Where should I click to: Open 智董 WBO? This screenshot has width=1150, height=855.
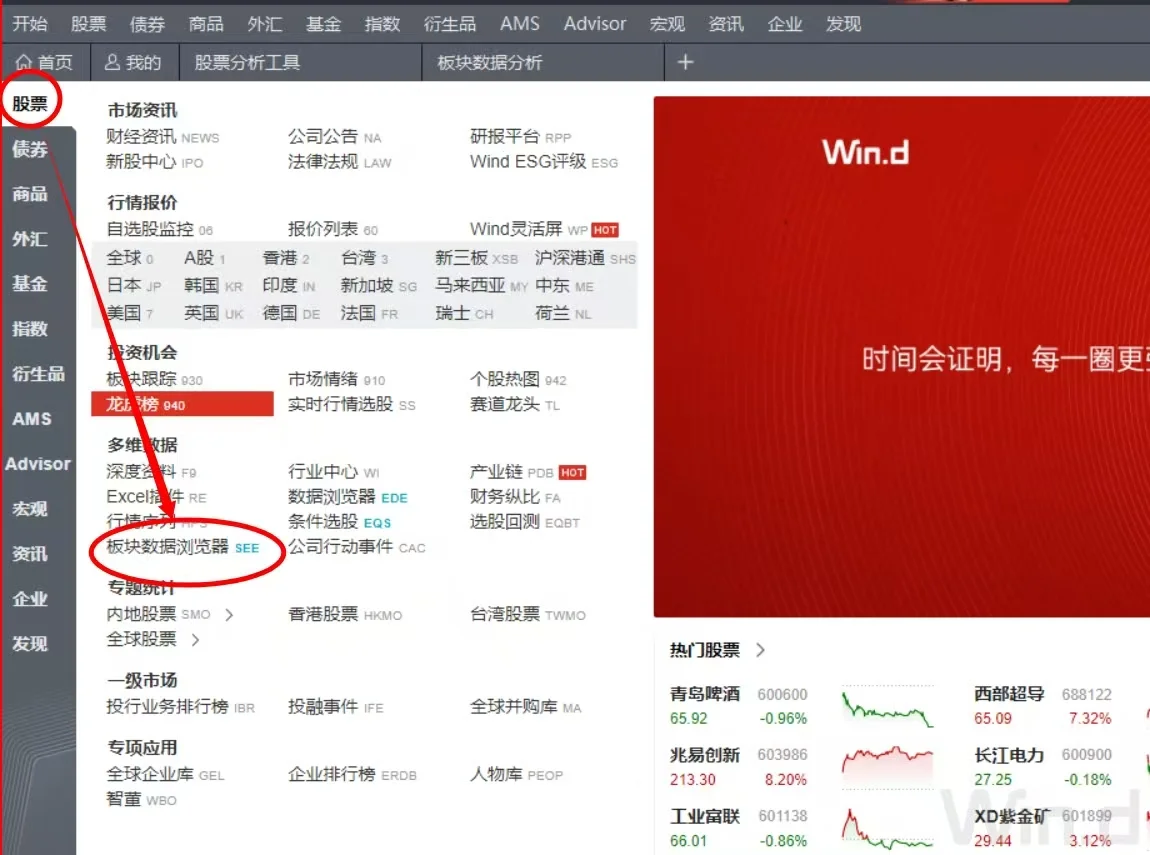tap(142, 799)
